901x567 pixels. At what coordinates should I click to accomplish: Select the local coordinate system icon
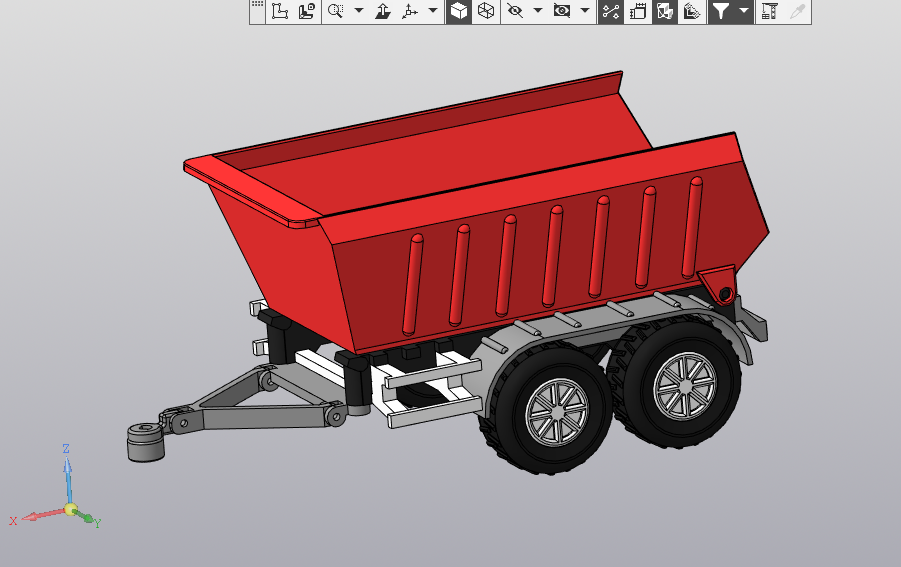coord(280,11)
